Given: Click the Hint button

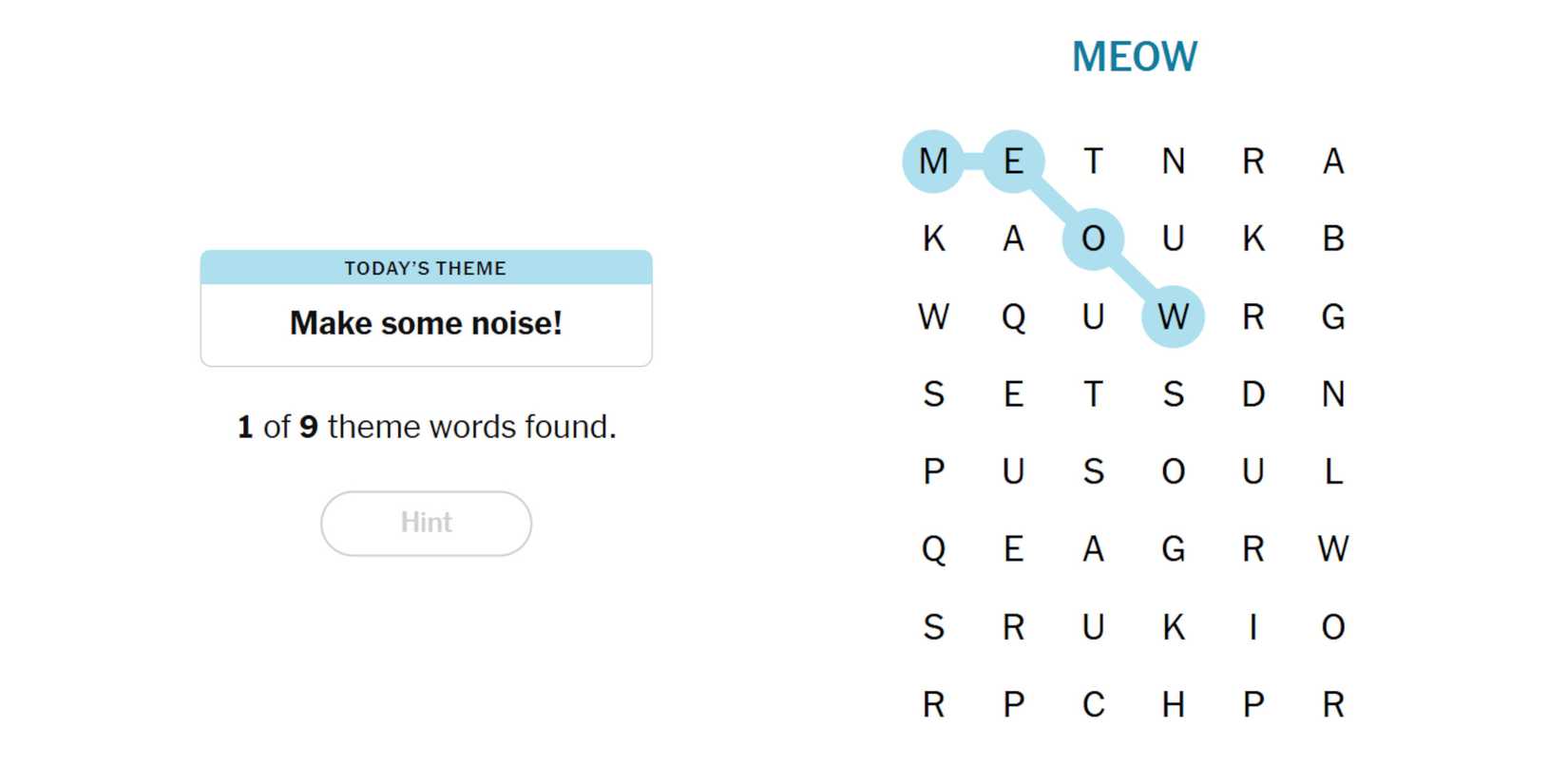Looking at the screenshot, I should (426, 523).
